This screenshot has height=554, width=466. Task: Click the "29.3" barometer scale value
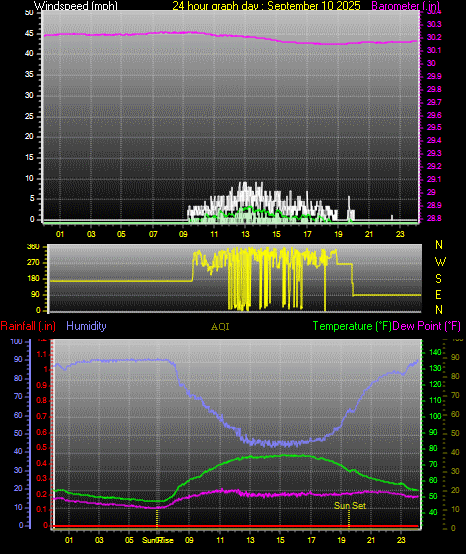(434, 153)
